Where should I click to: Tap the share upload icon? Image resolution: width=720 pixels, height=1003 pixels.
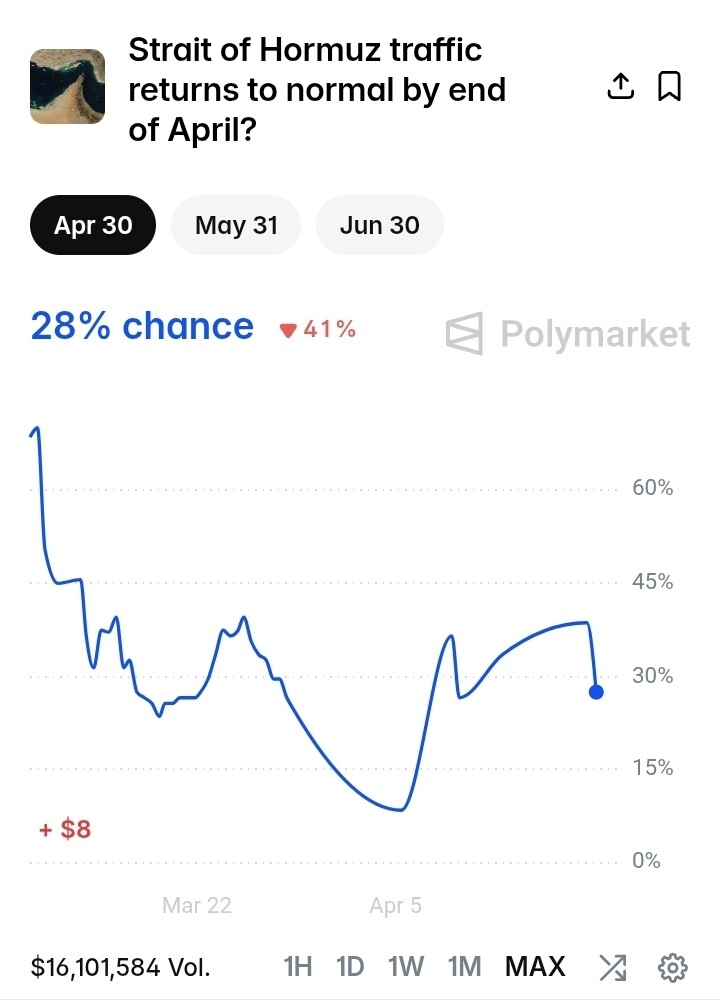pyautogui.click(x=621, y=88)
